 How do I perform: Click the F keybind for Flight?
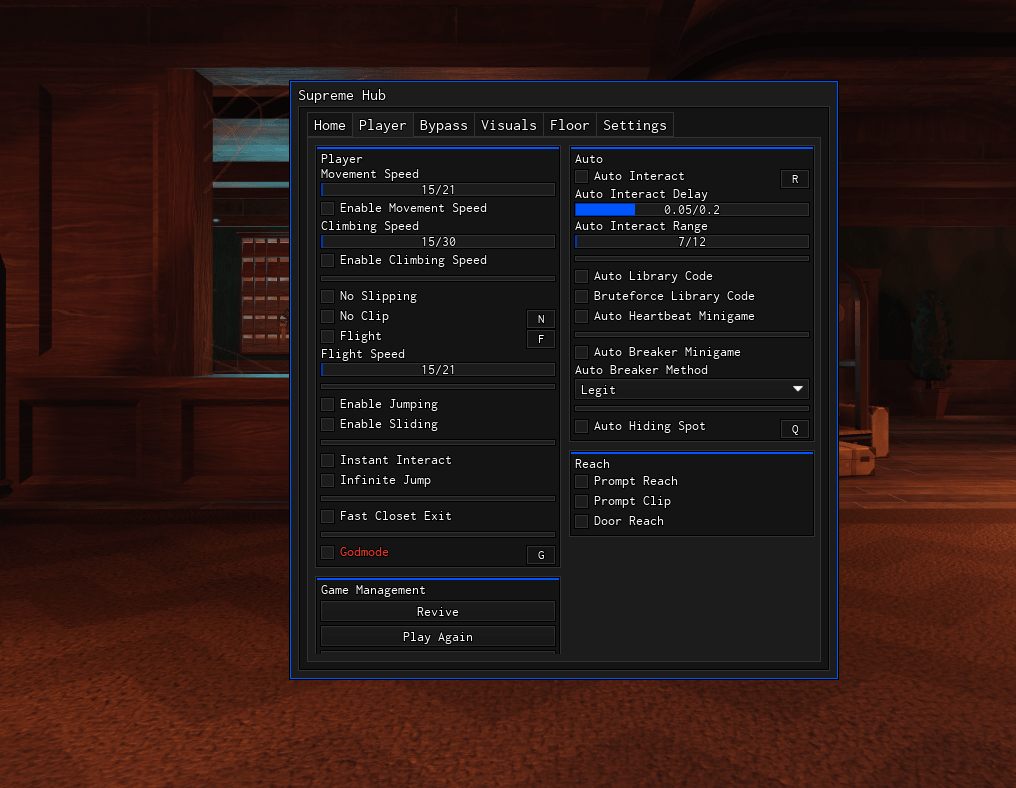point(541,339)
